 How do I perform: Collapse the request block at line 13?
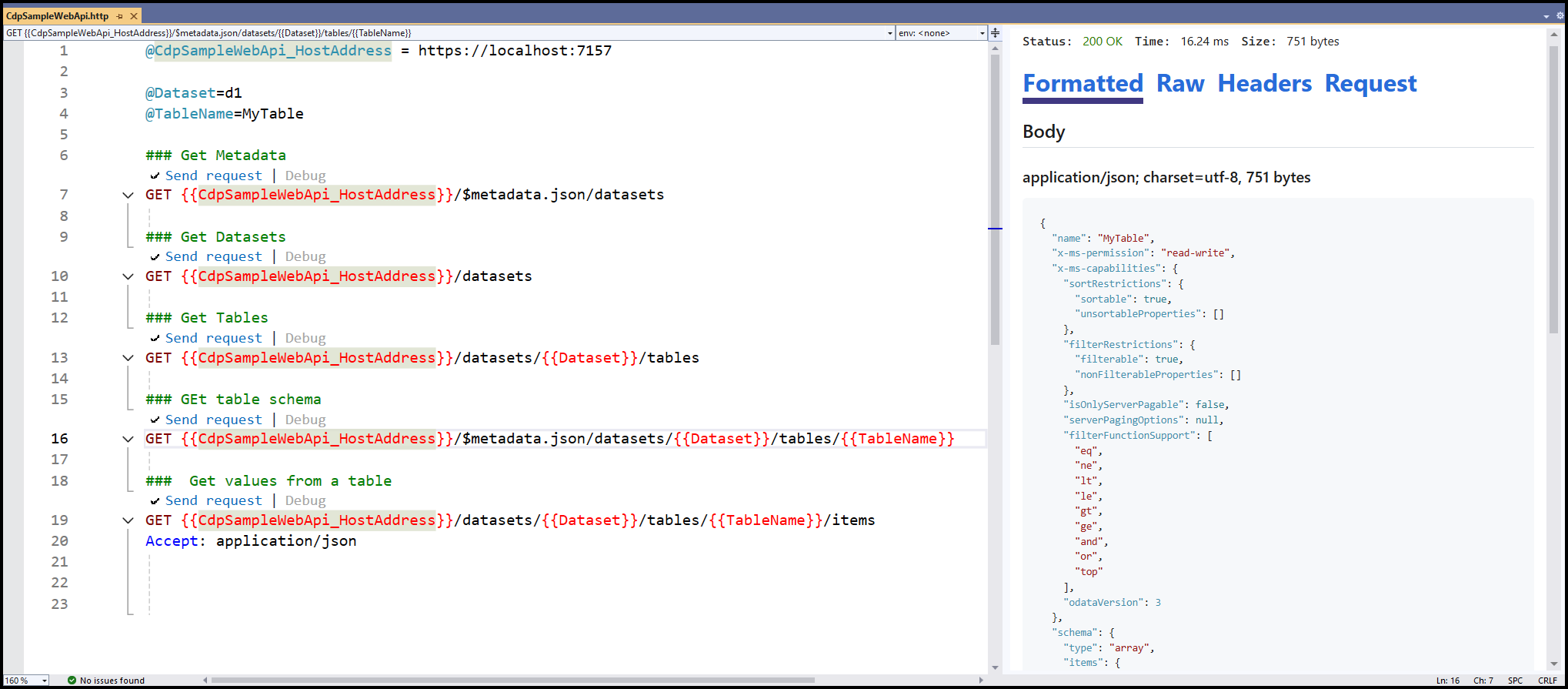pos(128,358)
